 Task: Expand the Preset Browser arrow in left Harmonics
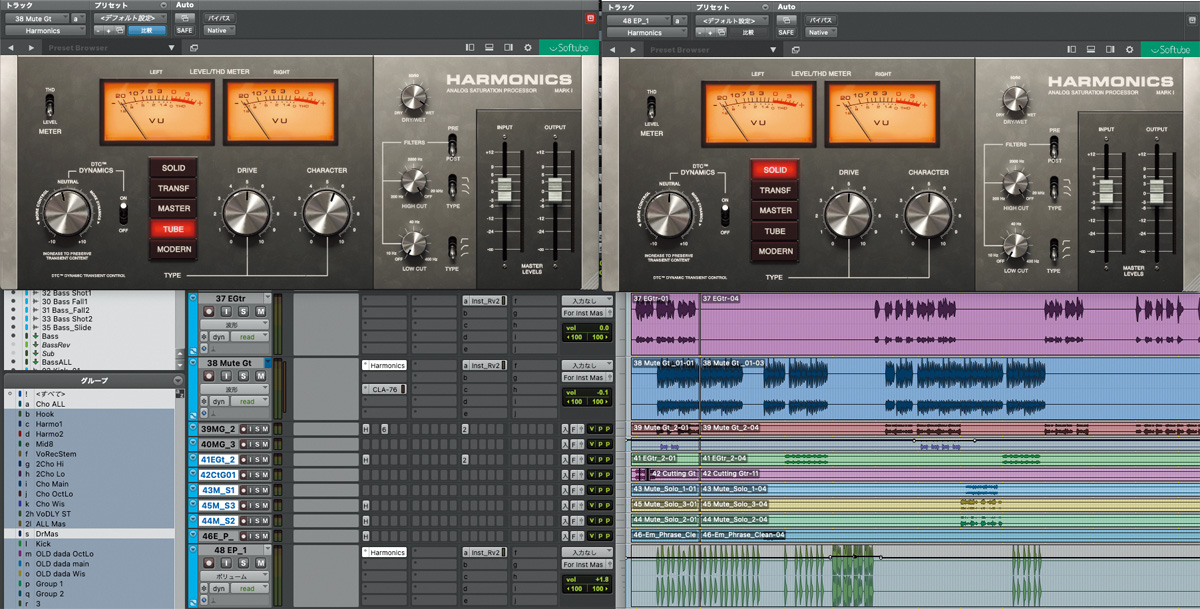point(172,48)
